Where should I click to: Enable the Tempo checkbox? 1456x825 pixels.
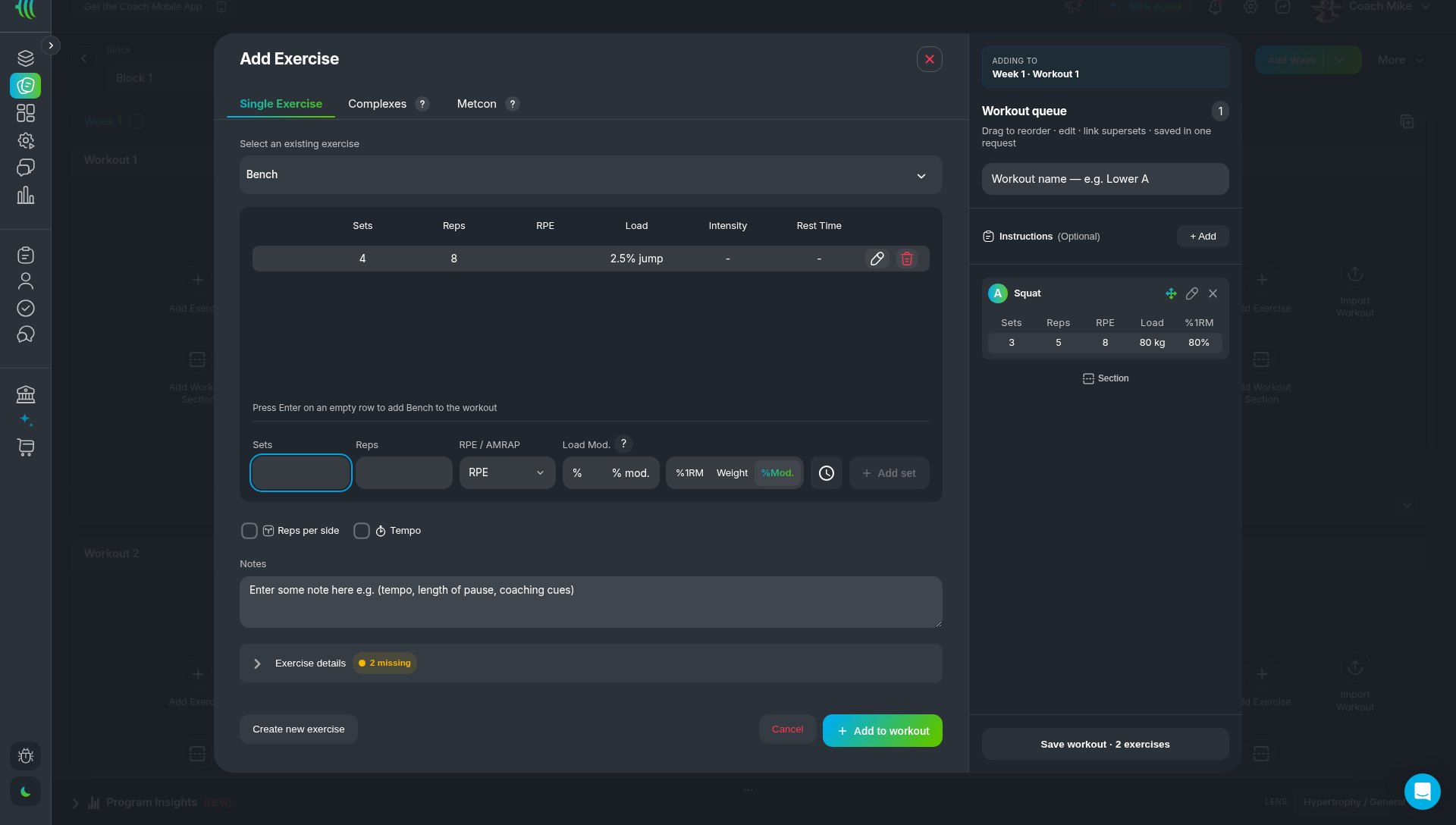(362, 531)
